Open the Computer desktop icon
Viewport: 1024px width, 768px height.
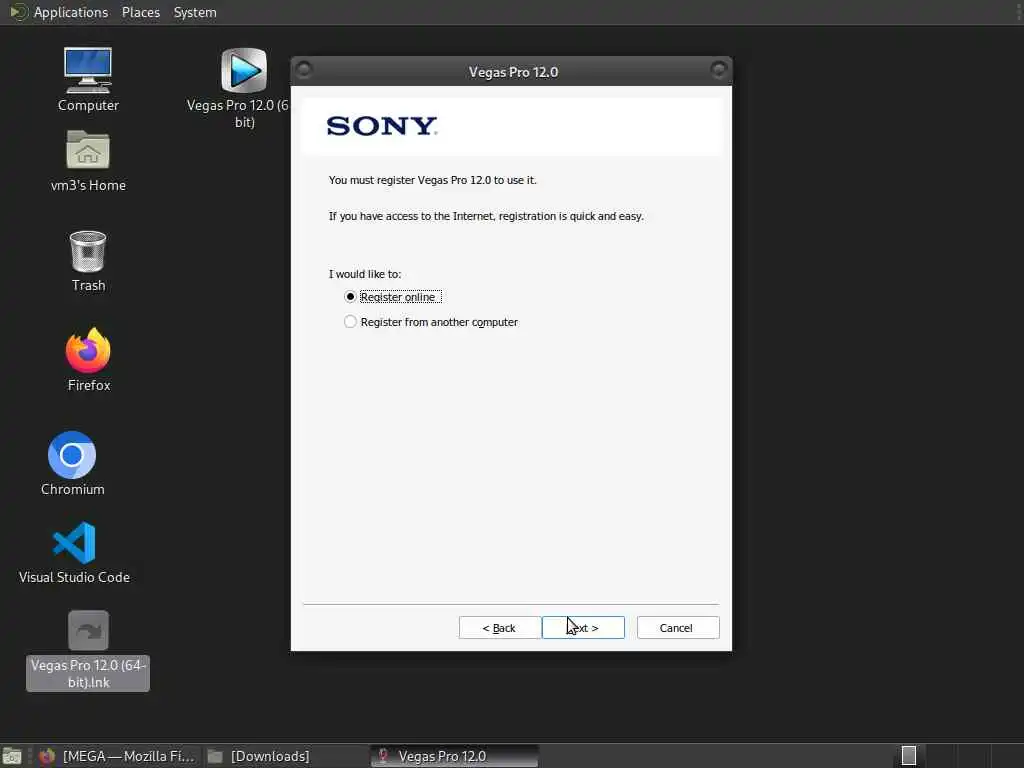[88, 80]
